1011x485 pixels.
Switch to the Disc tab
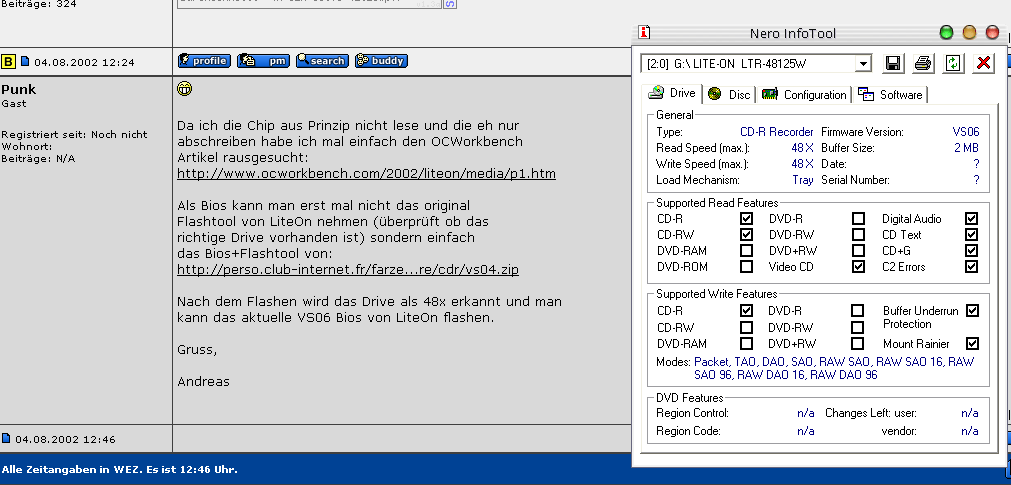(729, 95)
